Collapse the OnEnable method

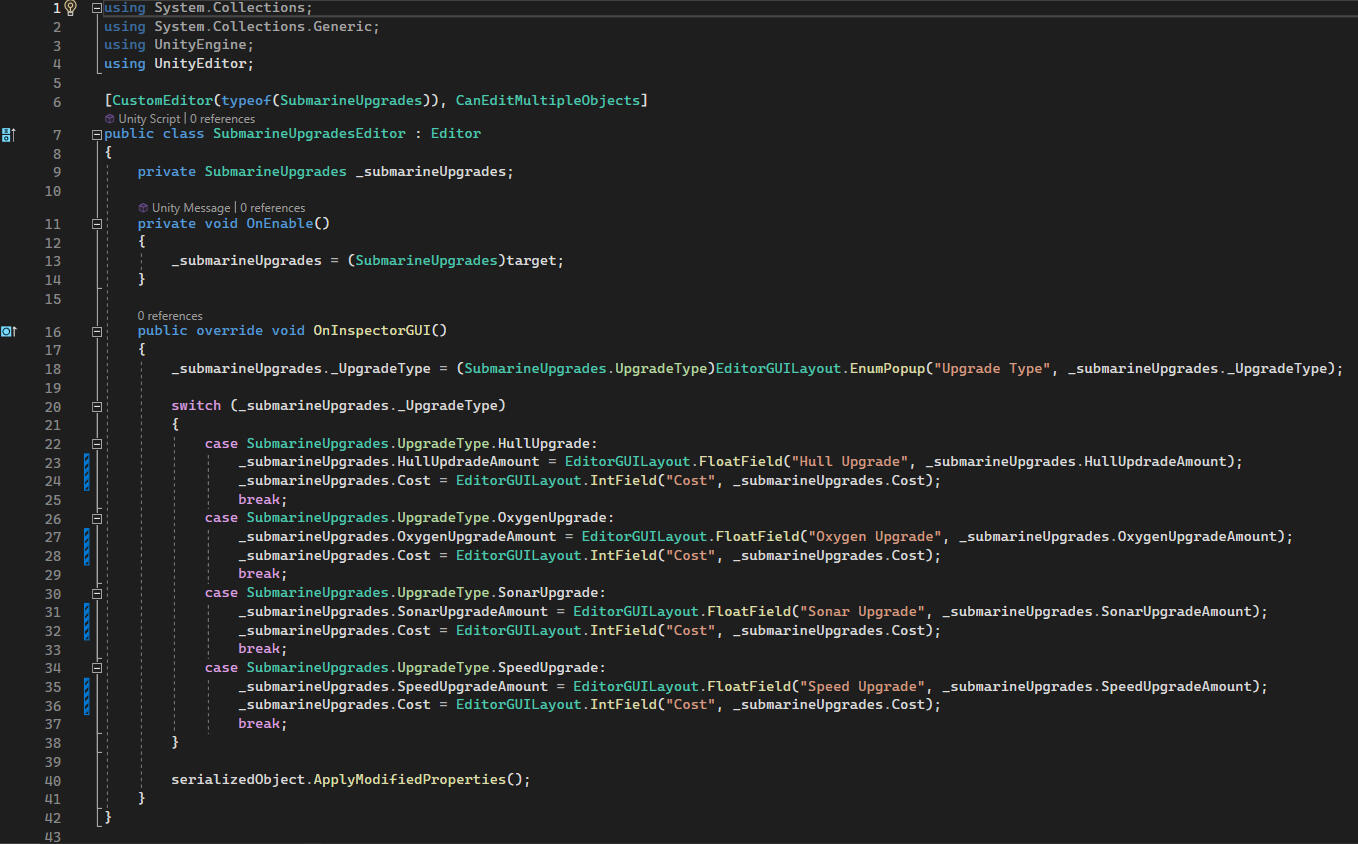point(97,224)
